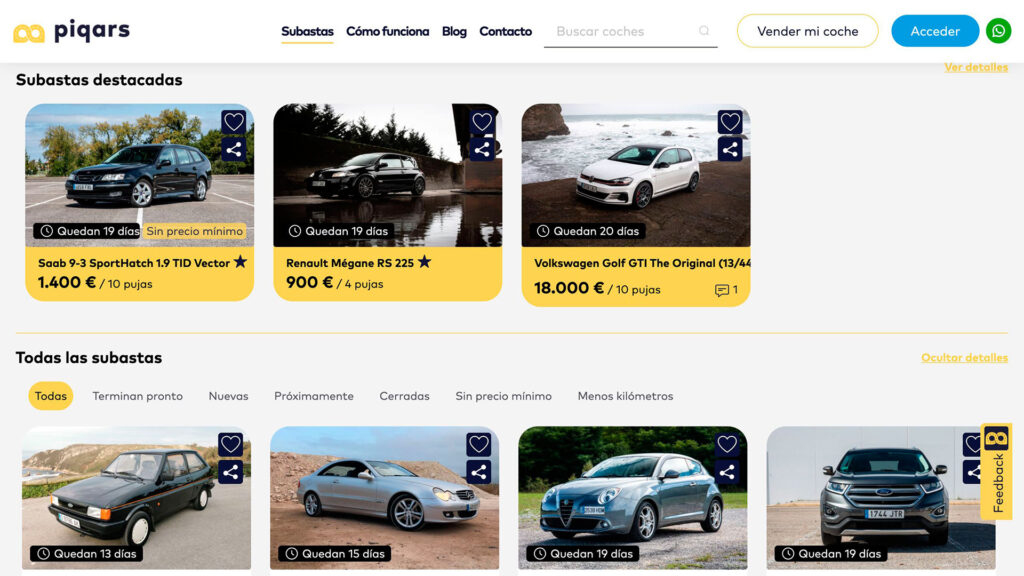This screenshot has width=1024, height=576.
Task: Select Menos kilómetros filter
Action: pos(625,396)
